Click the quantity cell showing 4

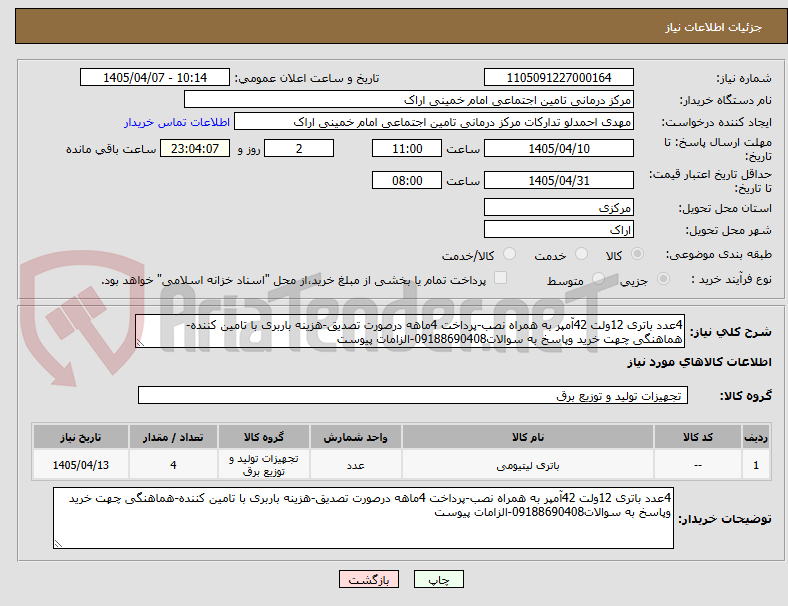[173, 465]
